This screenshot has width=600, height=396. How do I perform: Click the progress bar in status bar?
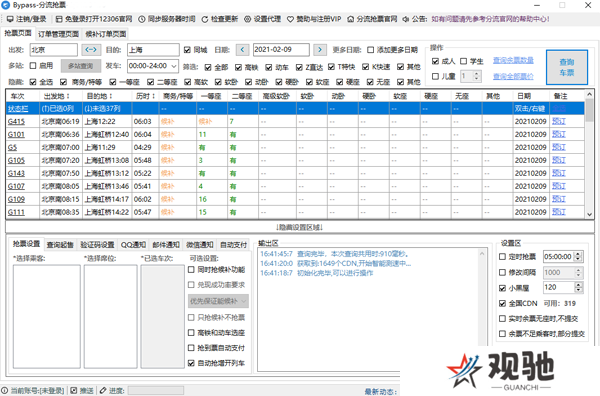156,391
